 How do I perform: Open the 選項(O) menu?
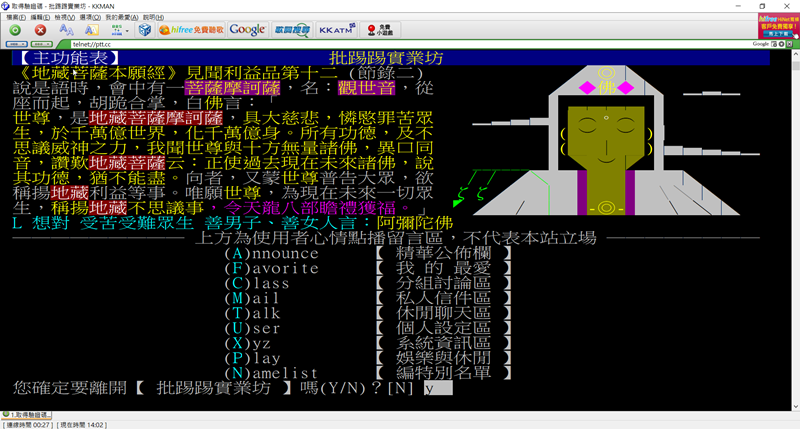pyautogui.click(x=90, y=17)
